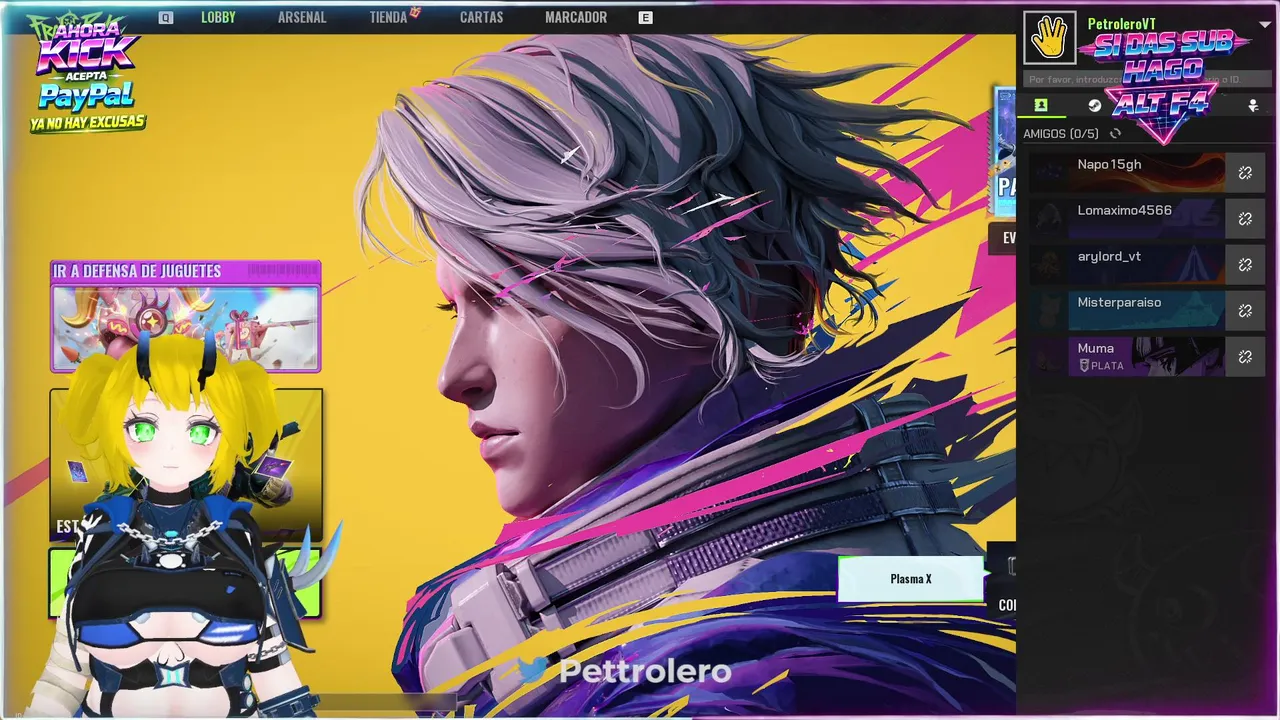Invite Misterparaiso with the link icon
The height and width of the screenshot is (720, 1280).
click(1245, 311)
